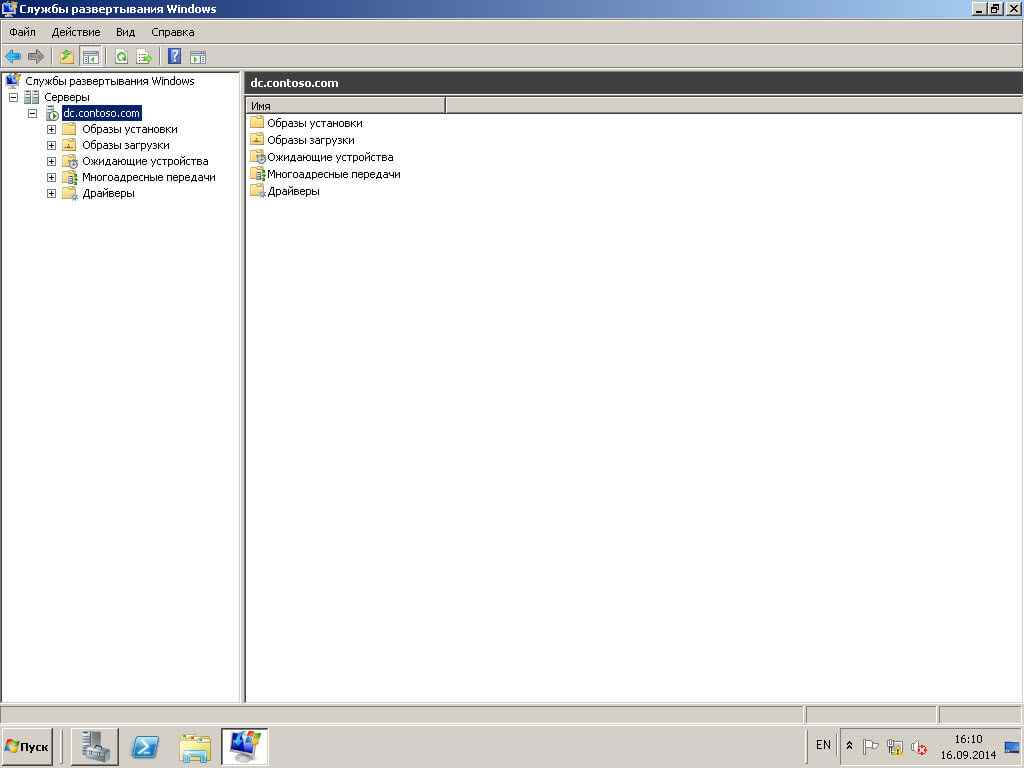The height and width of the screenshot is (768, 1024).
Task: Show hidden tray icons arrow
Action: point(849,745)
